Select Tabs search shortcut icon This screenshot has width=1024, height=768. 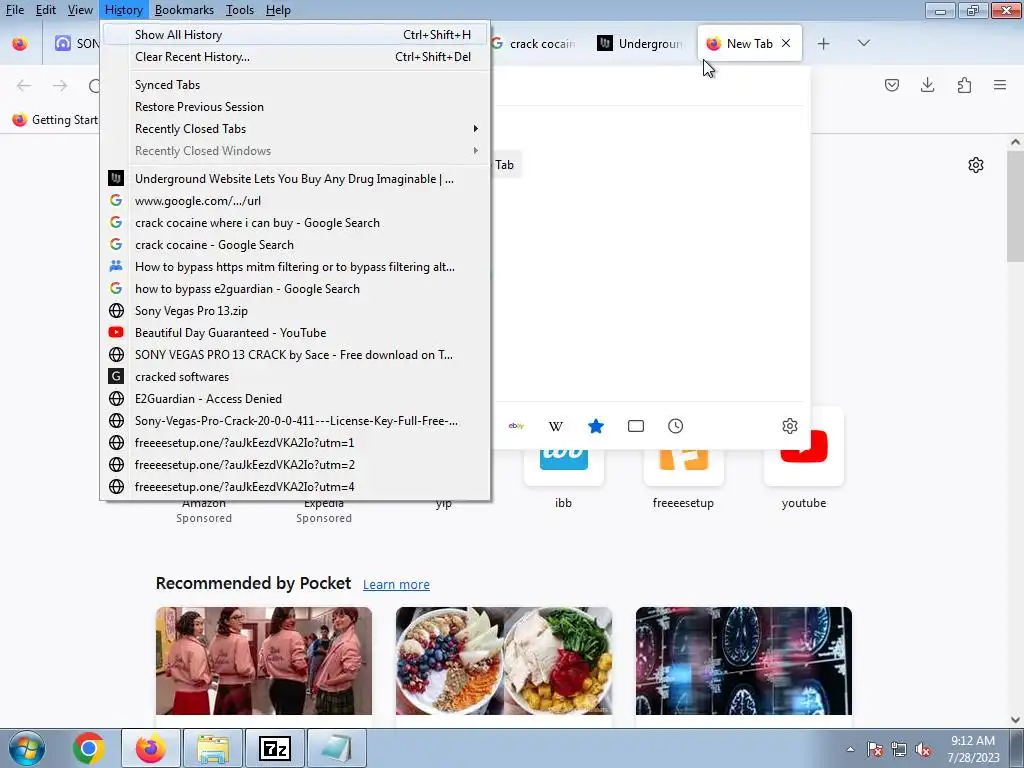point(635,426)
